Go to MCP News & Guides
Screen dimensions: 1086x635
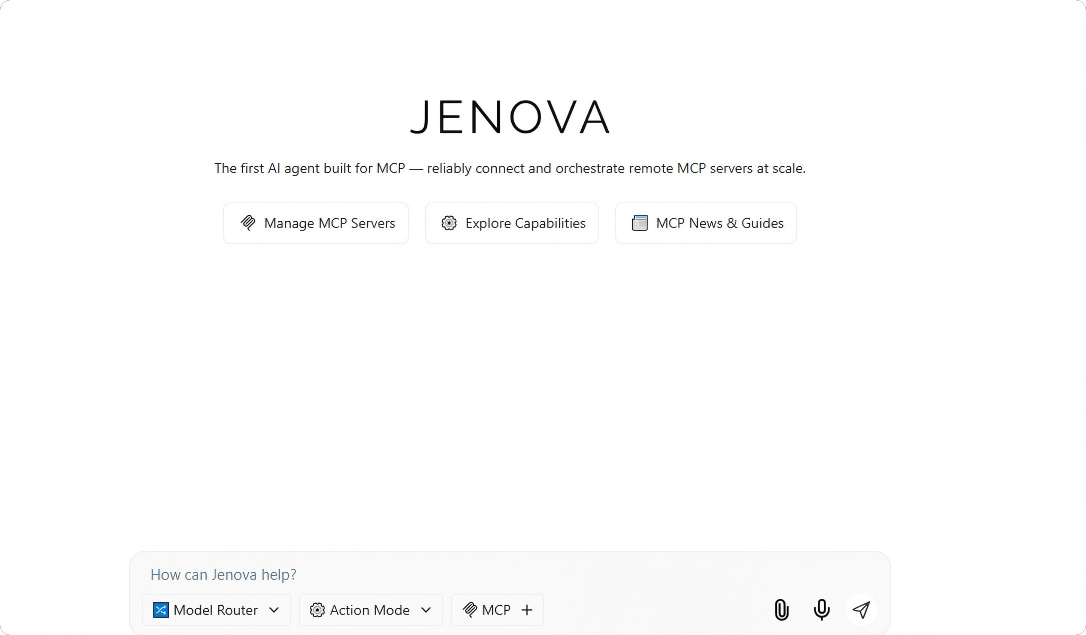pos(719,223)
